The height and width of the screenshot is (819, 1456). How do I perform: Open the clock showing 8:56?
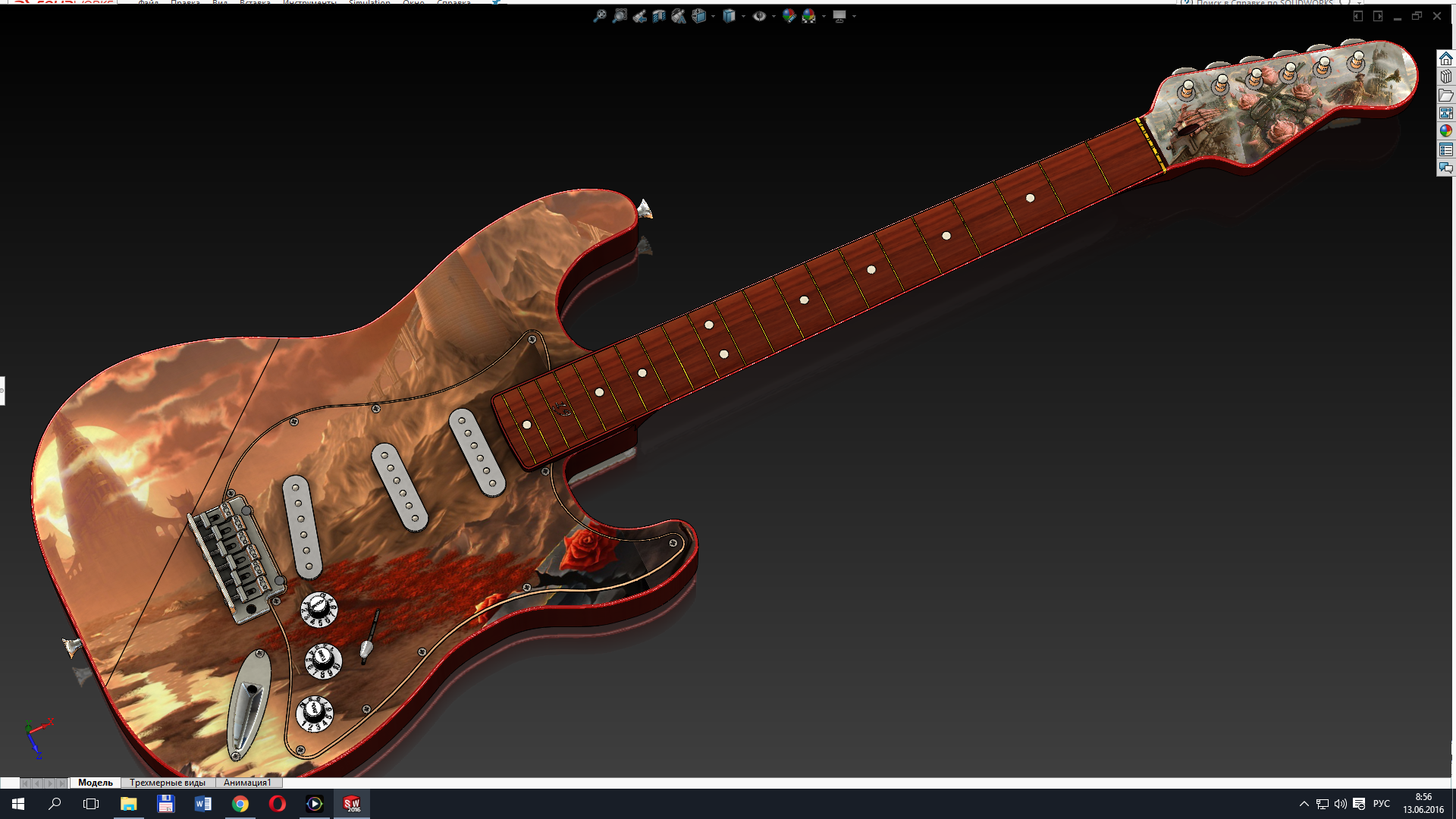[1423, 804]
